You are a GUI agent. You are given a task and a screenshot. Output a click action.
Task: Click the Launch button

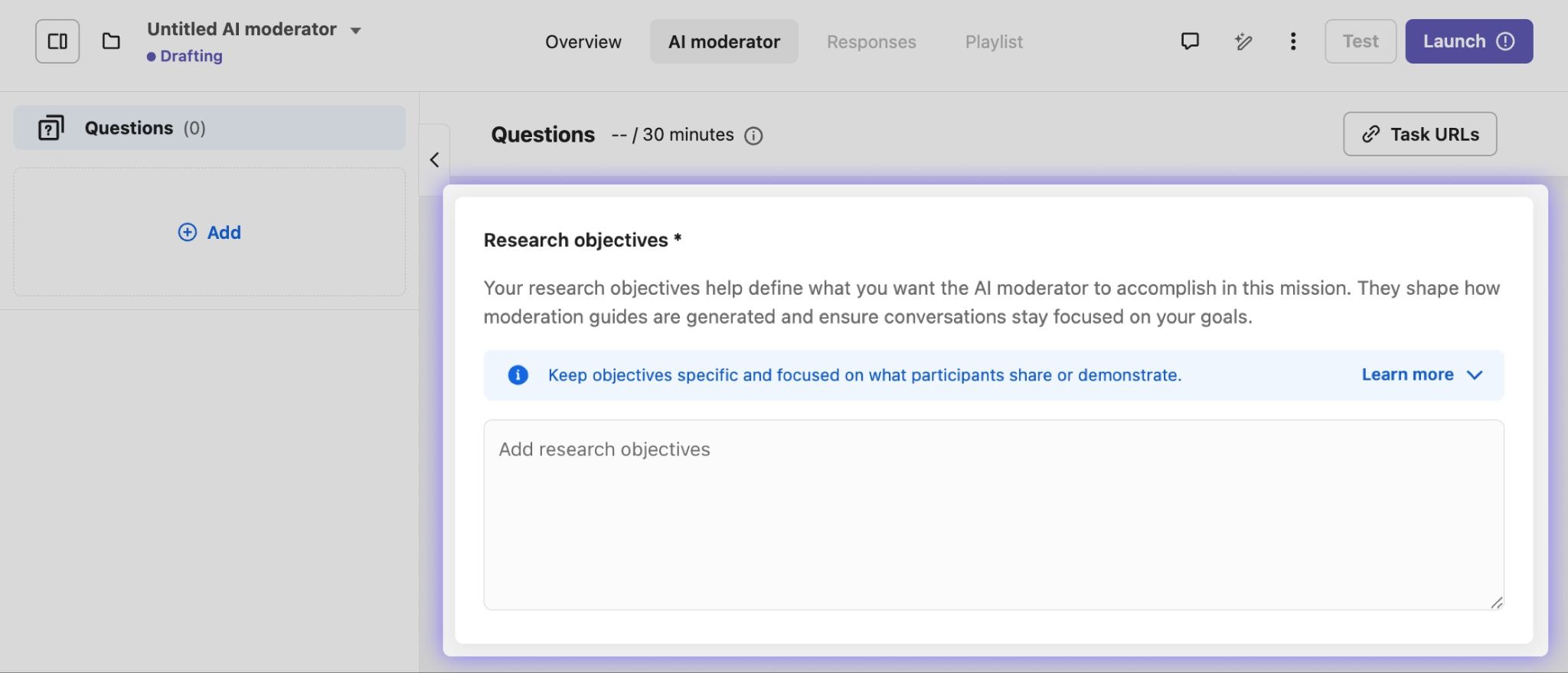[1468, 41]
